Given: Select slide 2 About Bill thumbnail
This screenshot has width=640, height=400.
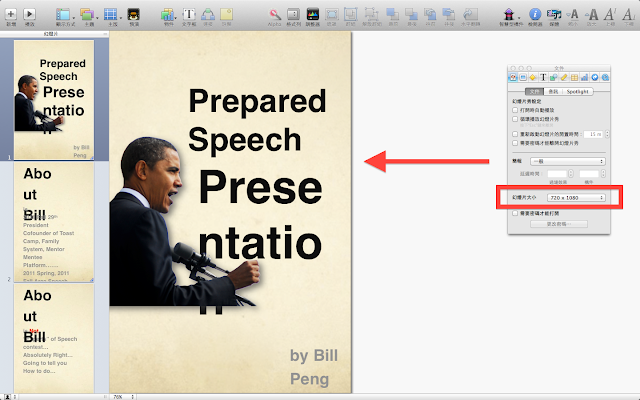Looking at the screenshot, I should [x=54, y=221].
